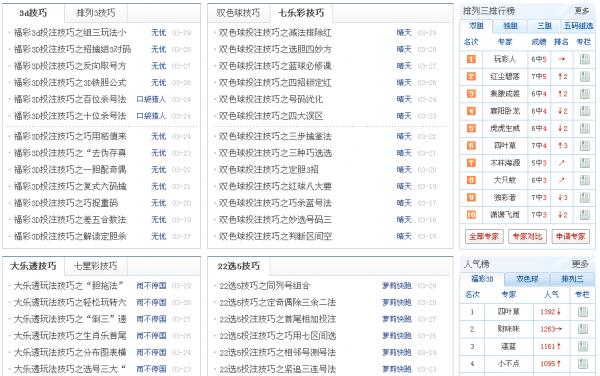Open column icon in 排列三排行榜 rank 6 row
The height and width of the screenshot is (376, 600).
pyautogui.click(x=584, y=145)
